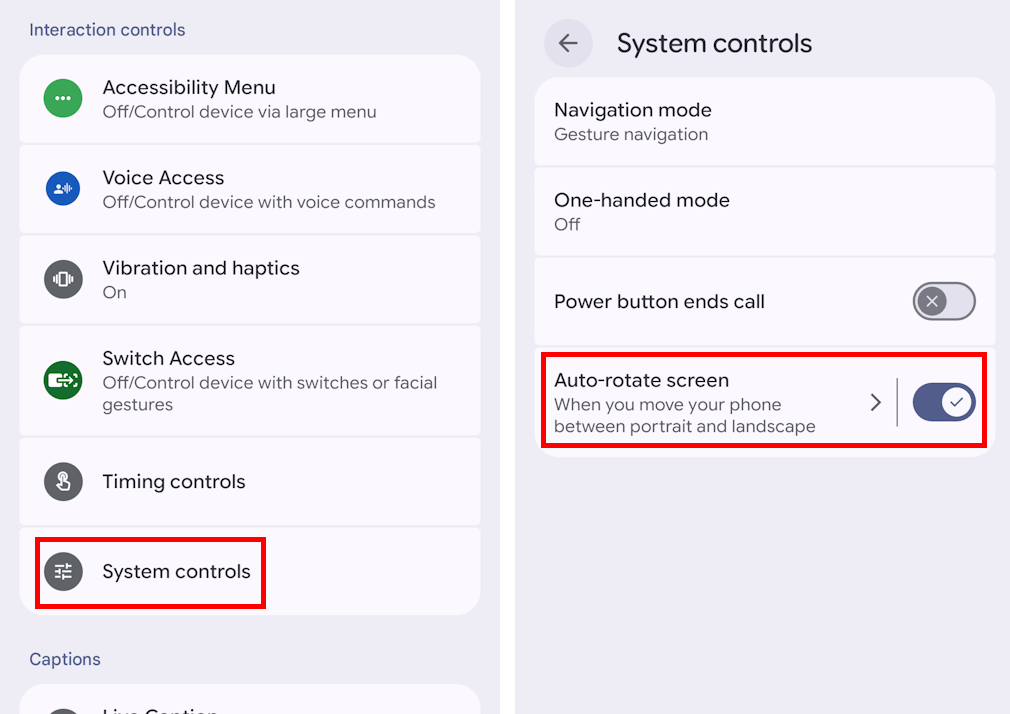Open the Navigation mode options
The image size is (1010, 714).
click(700, 120)
